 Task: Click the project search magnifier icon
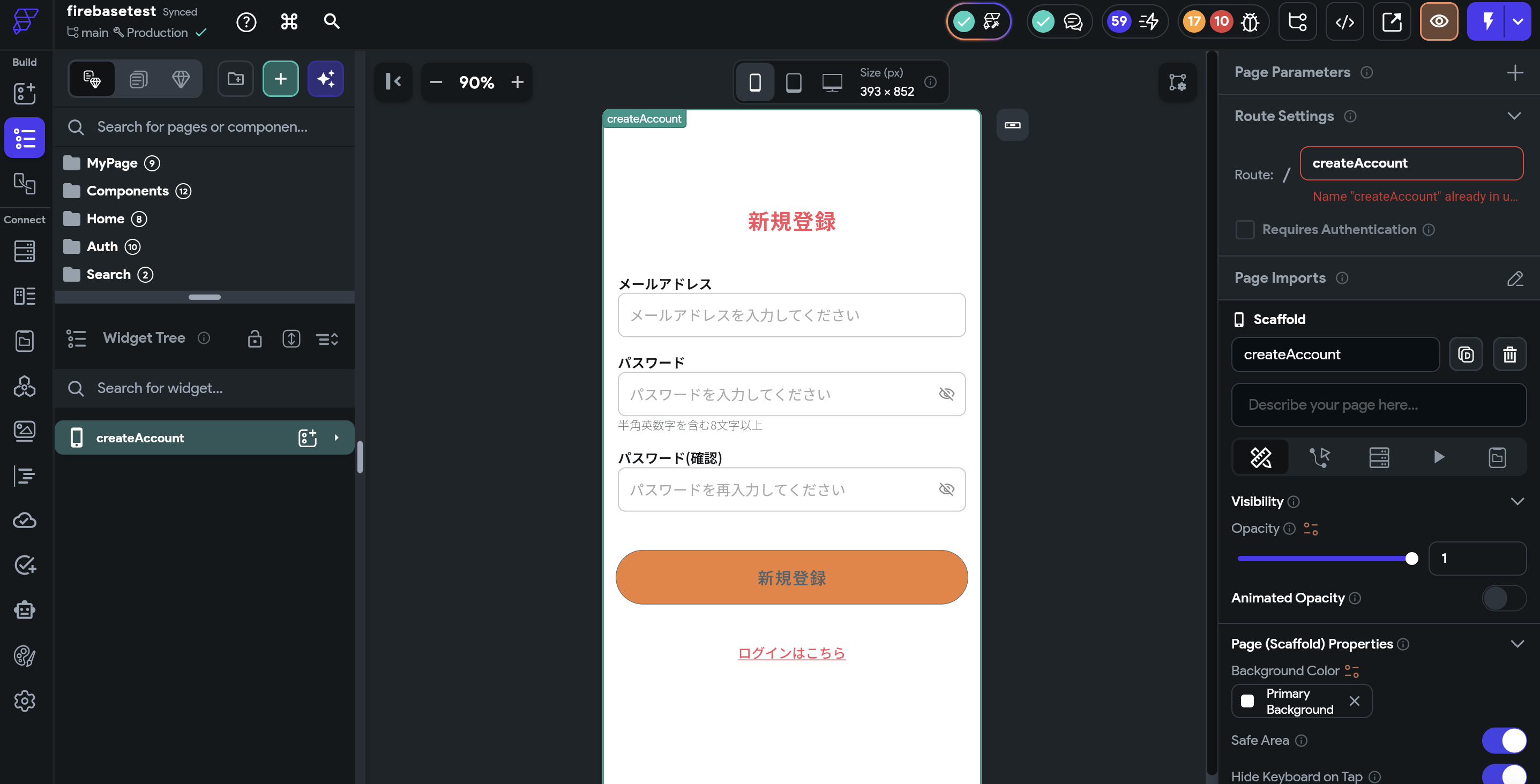(x=331, y=22)
